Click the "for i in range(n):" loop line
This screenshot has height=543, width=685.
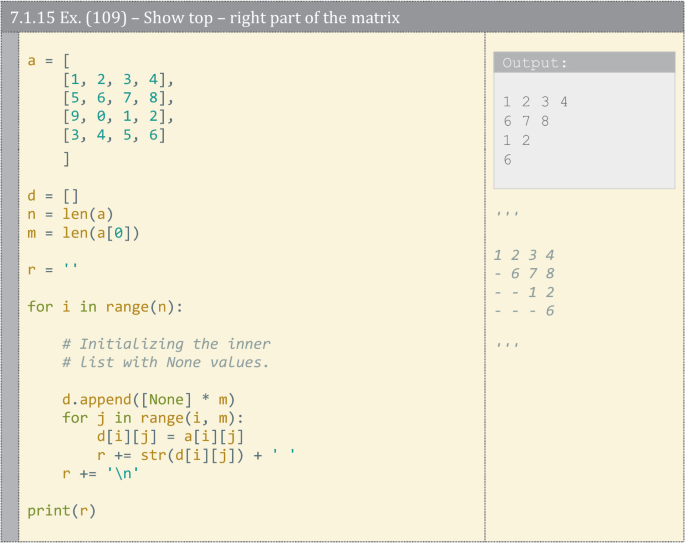pos(106,306)
